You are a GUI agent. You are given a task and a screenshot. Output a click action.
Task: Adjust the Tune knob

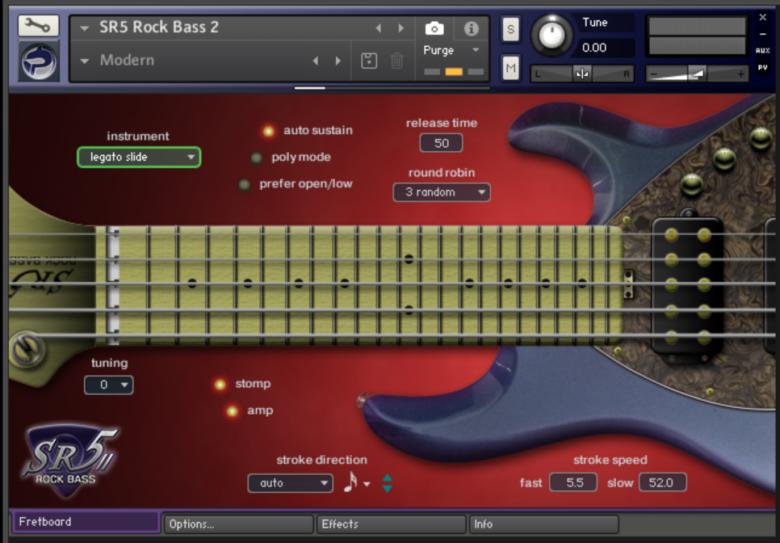(x=552, y=34)
